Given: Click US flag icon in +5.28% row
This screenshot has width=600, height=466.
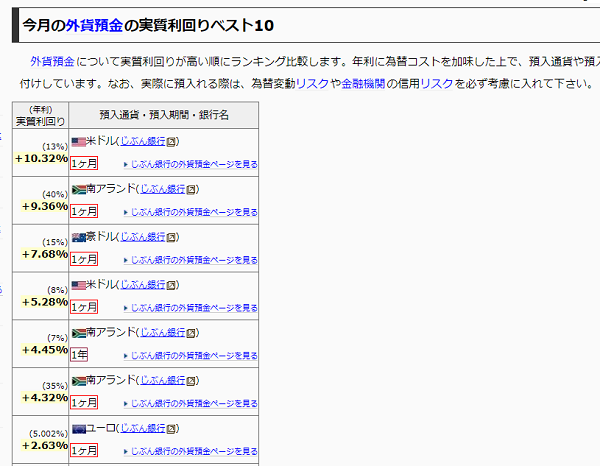Looking at the screenshot, I should tap(78, 286).
